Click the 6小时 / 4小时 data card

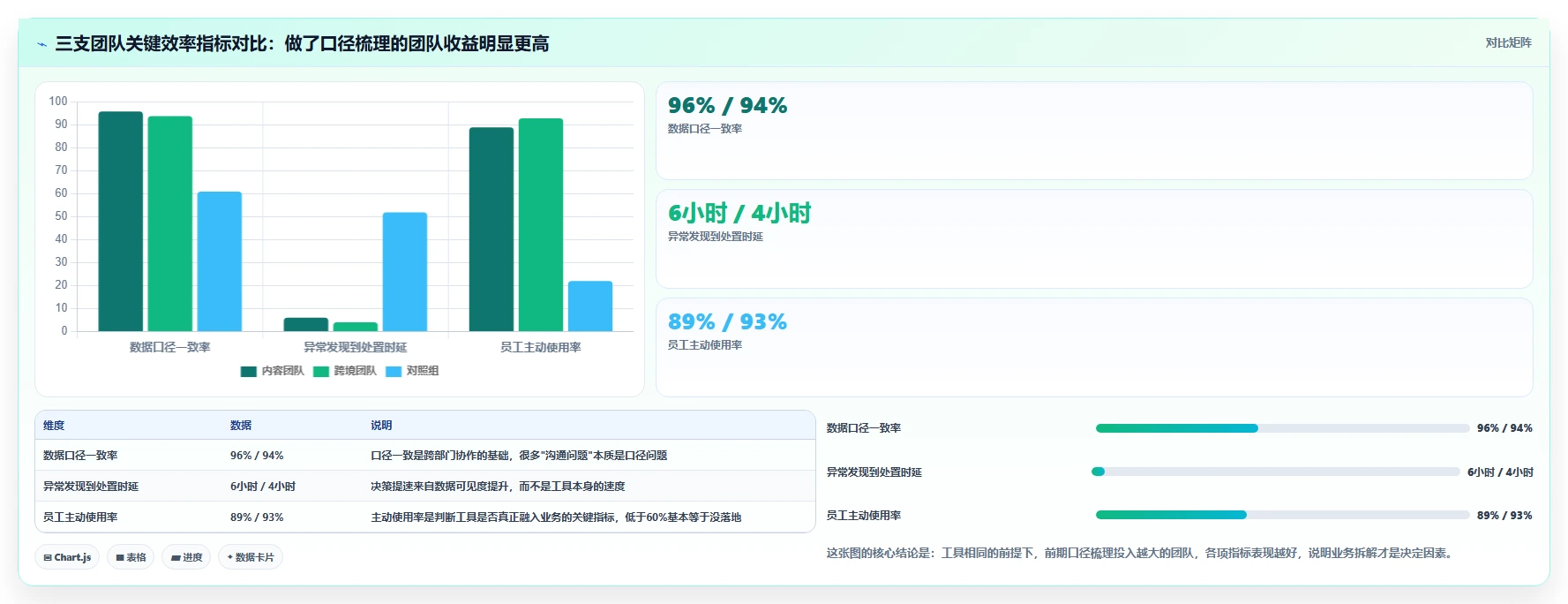(1094, 238)
